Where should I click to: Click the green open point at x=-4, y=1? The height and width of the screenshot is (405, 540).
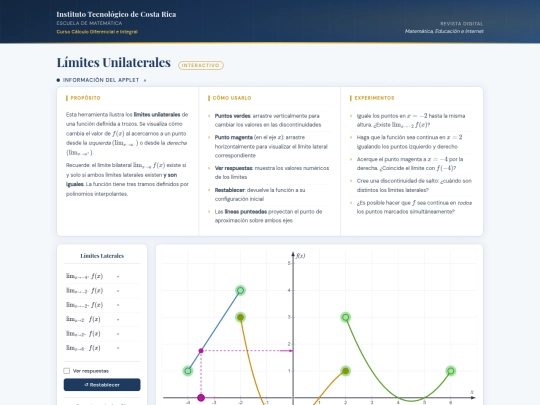pos(188,371)
